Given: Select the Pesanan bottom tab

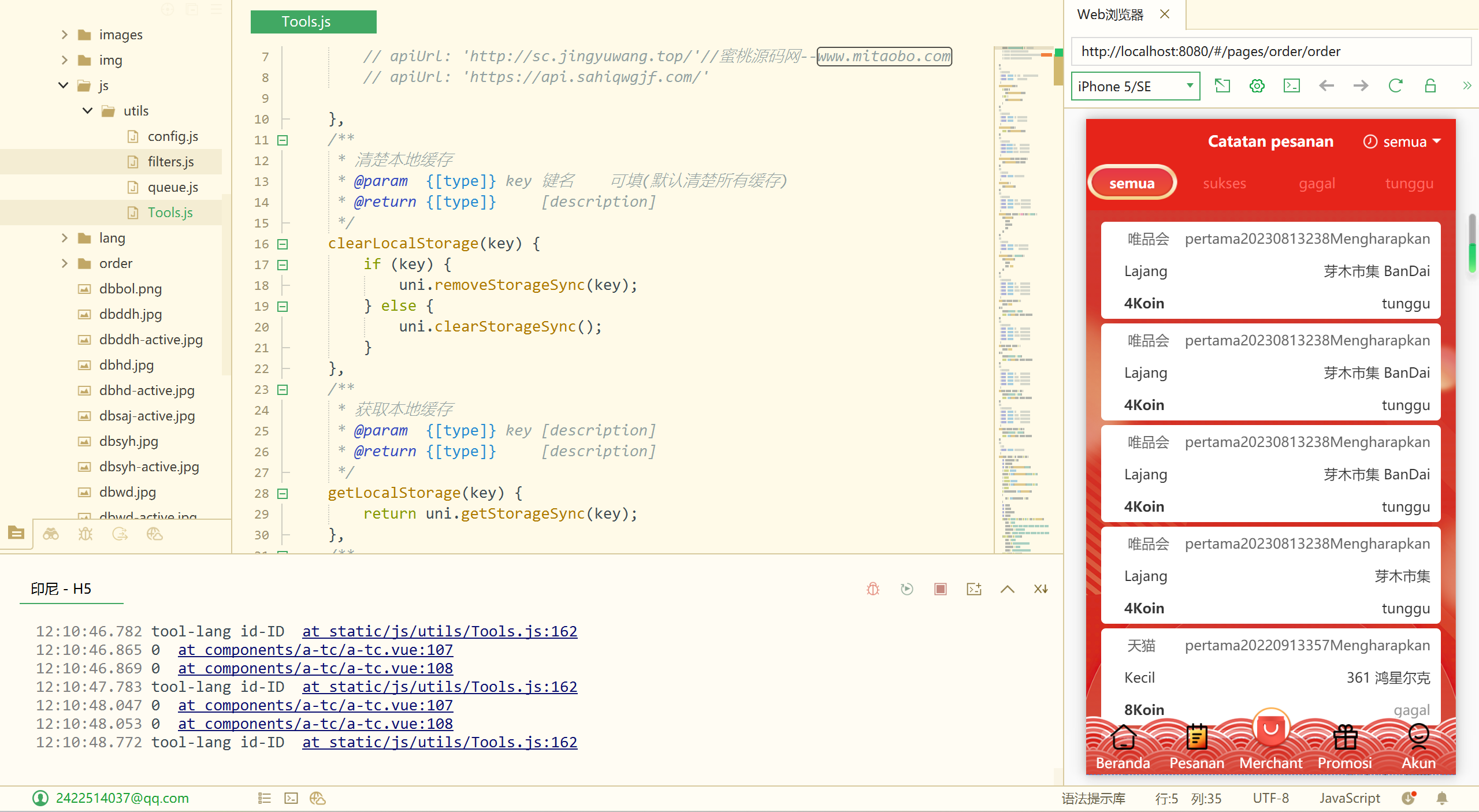Looking at the screenshot, I should [1196, 748].
